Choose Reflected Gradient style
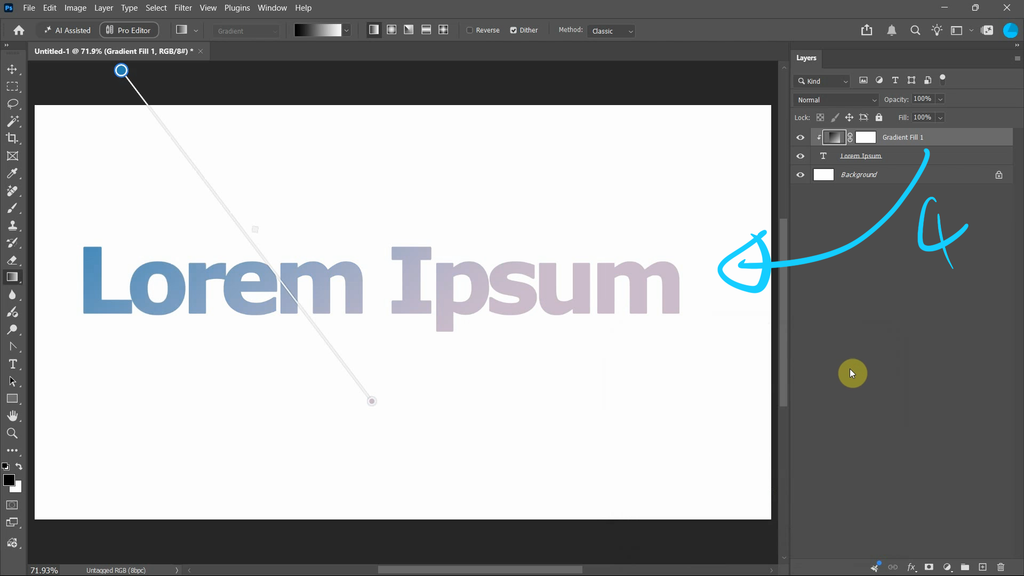1024x576 pixels. coord(426,30)
